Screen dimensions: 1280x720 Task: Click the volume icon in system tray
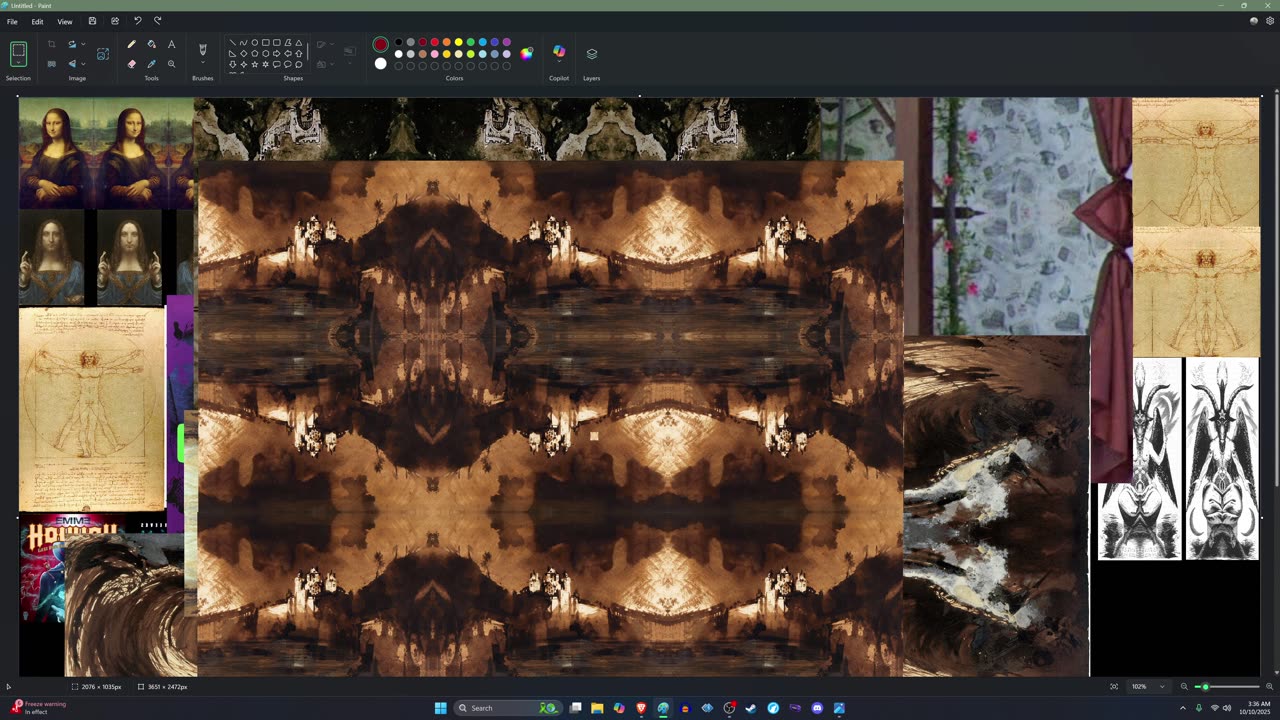[x=1227, y=708]
